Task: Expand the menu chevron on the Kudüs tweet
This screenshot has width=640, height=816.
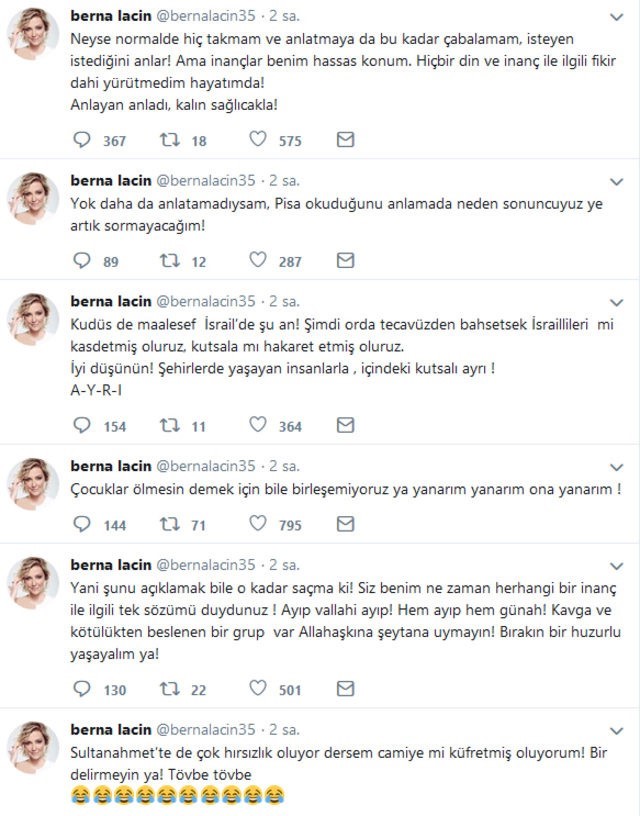Action: pos(617,302)
